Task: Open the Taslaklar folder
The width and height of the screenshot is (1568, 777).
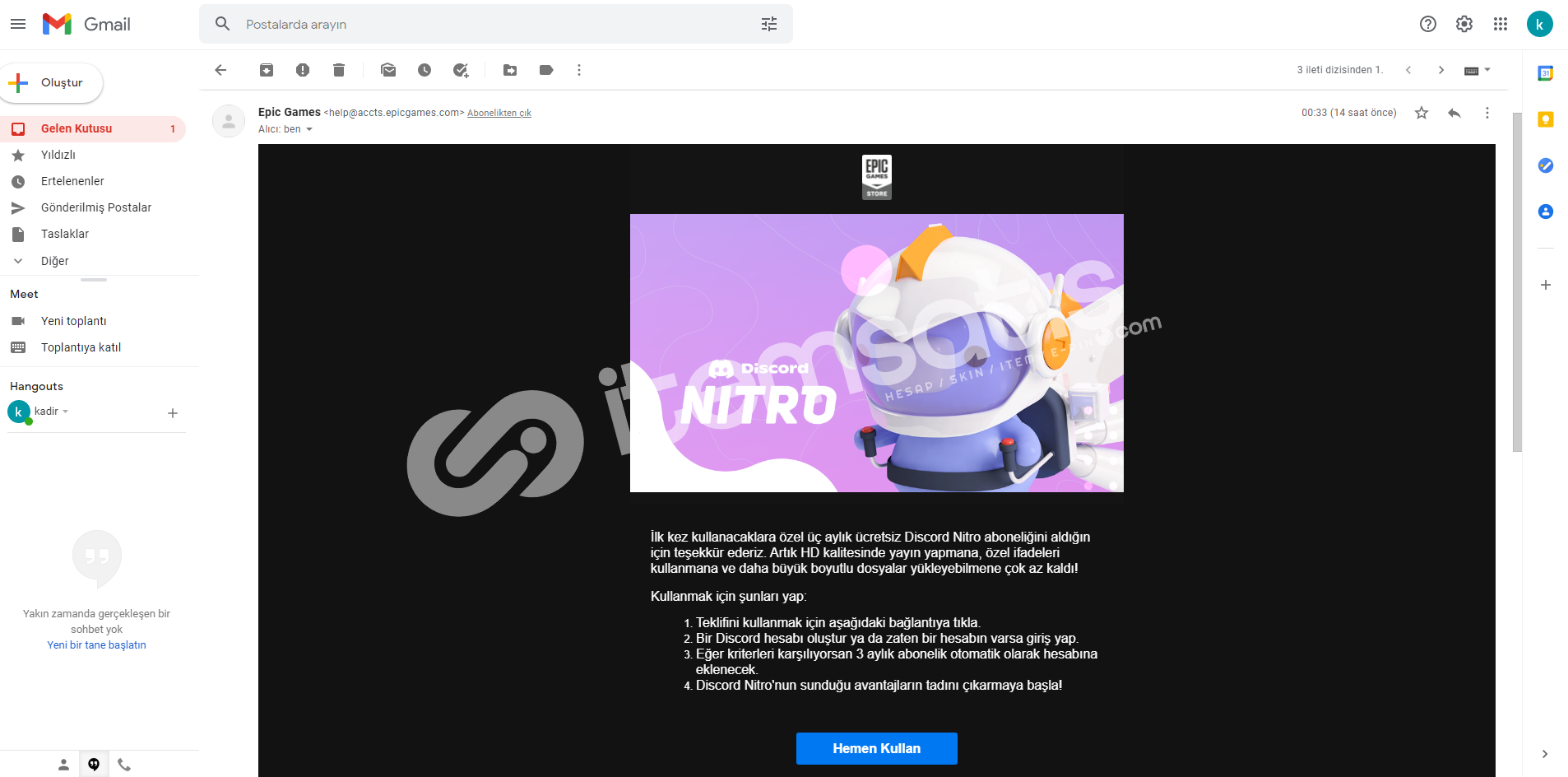Action: coord(93,234)
